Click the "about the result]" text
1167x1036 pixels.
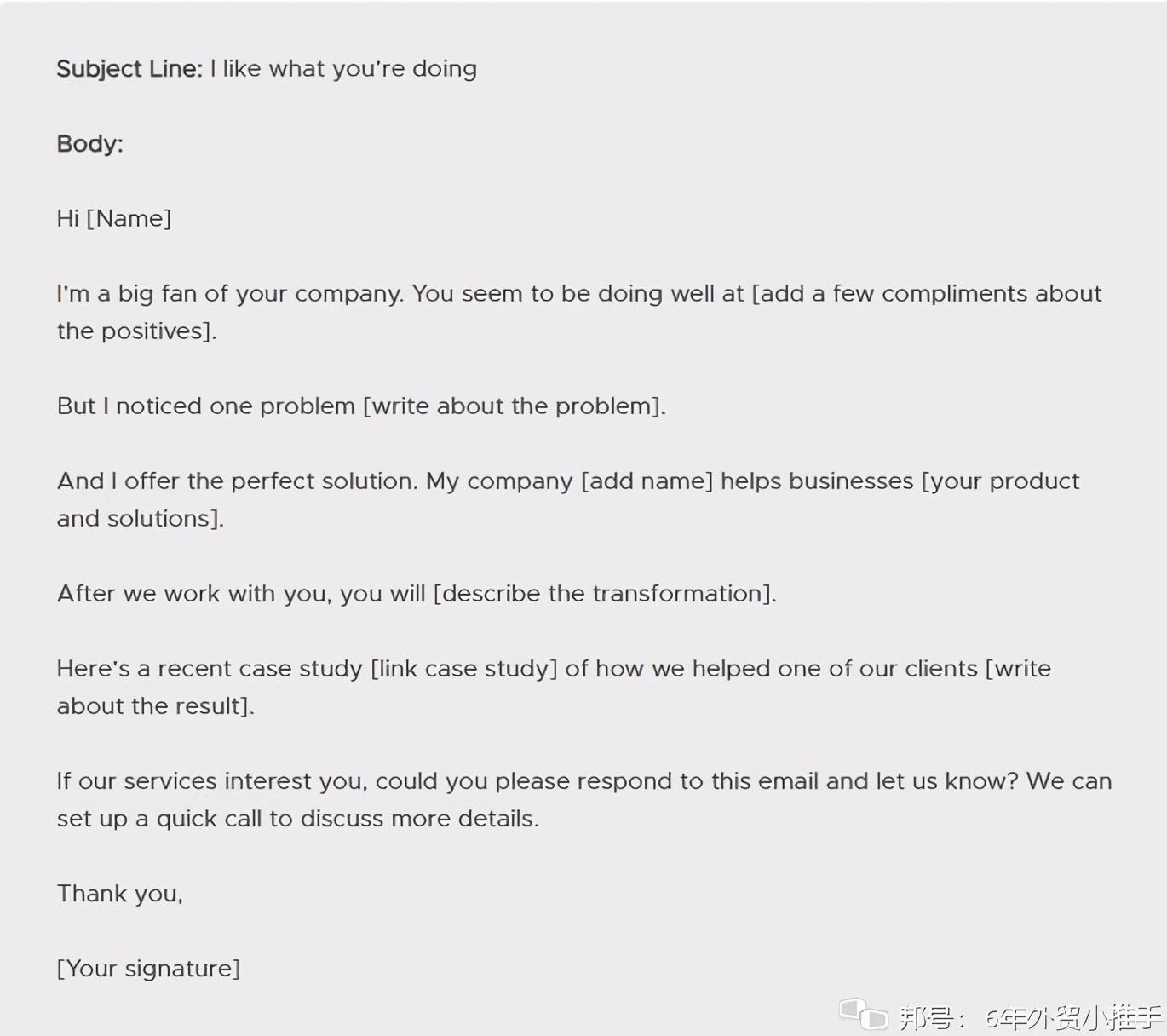click(x=155, y=706)
